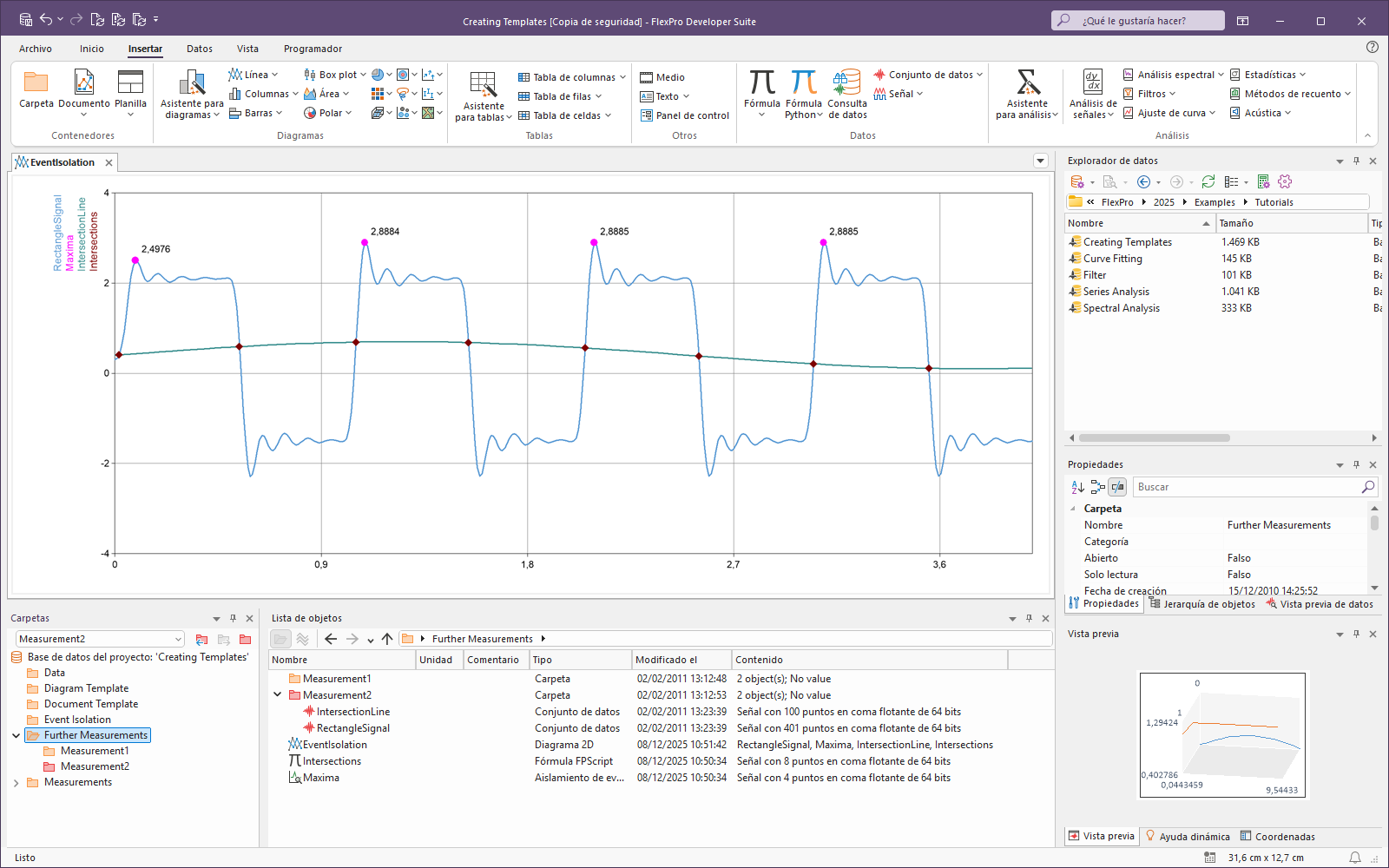This screenshot has height=868, width=1389.
Task: Open the Jerarquía de objetos tab
Action: 1201,604
